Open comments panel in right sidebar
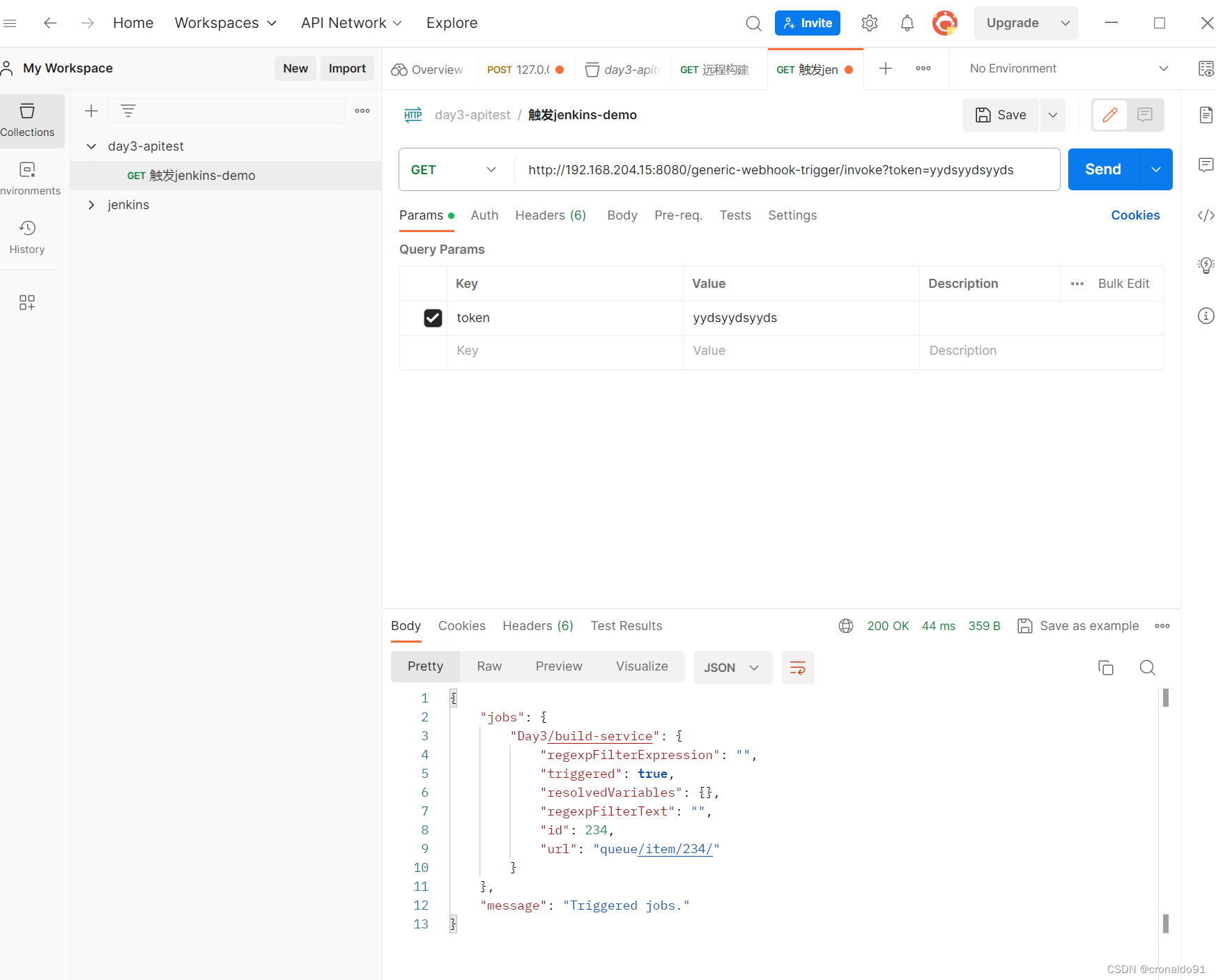The image size is (1216, 980). pyautogui.click(x=1206, y=165)
